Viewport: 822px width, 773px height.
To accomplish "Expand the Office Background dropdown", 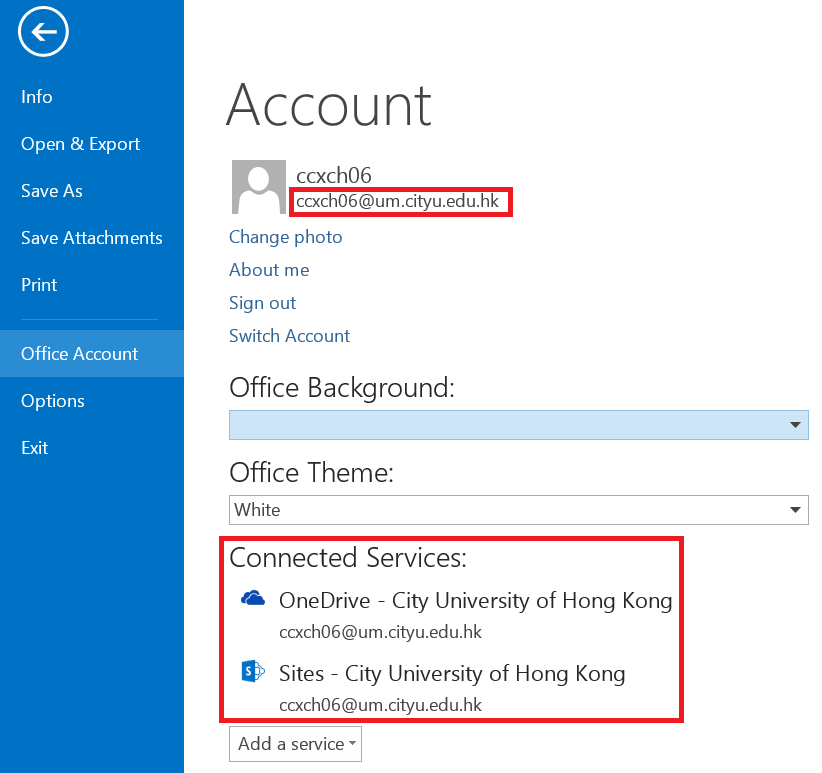I will [x=796, y=425].
